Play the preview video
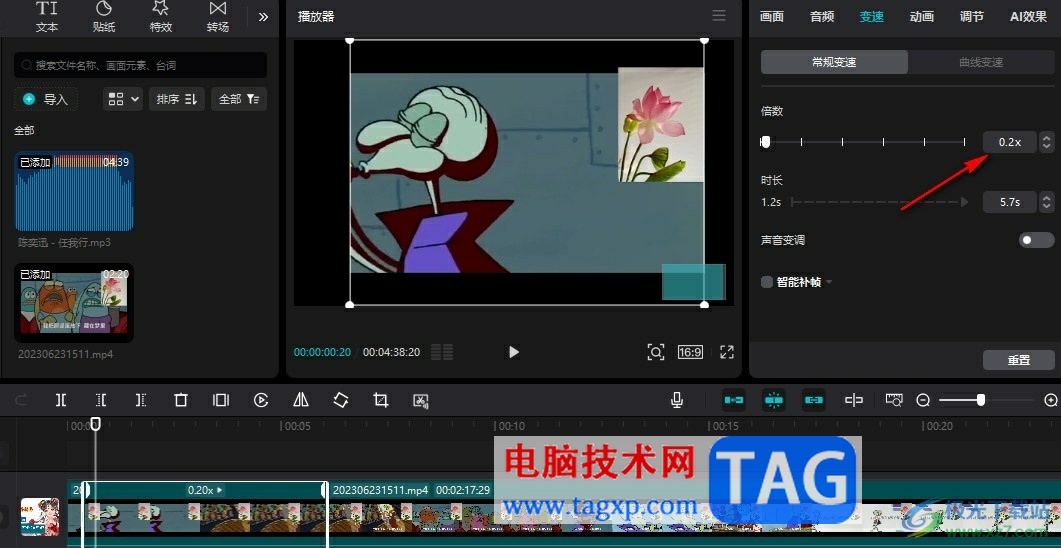The image size is (1061, 548). [514, 352]
